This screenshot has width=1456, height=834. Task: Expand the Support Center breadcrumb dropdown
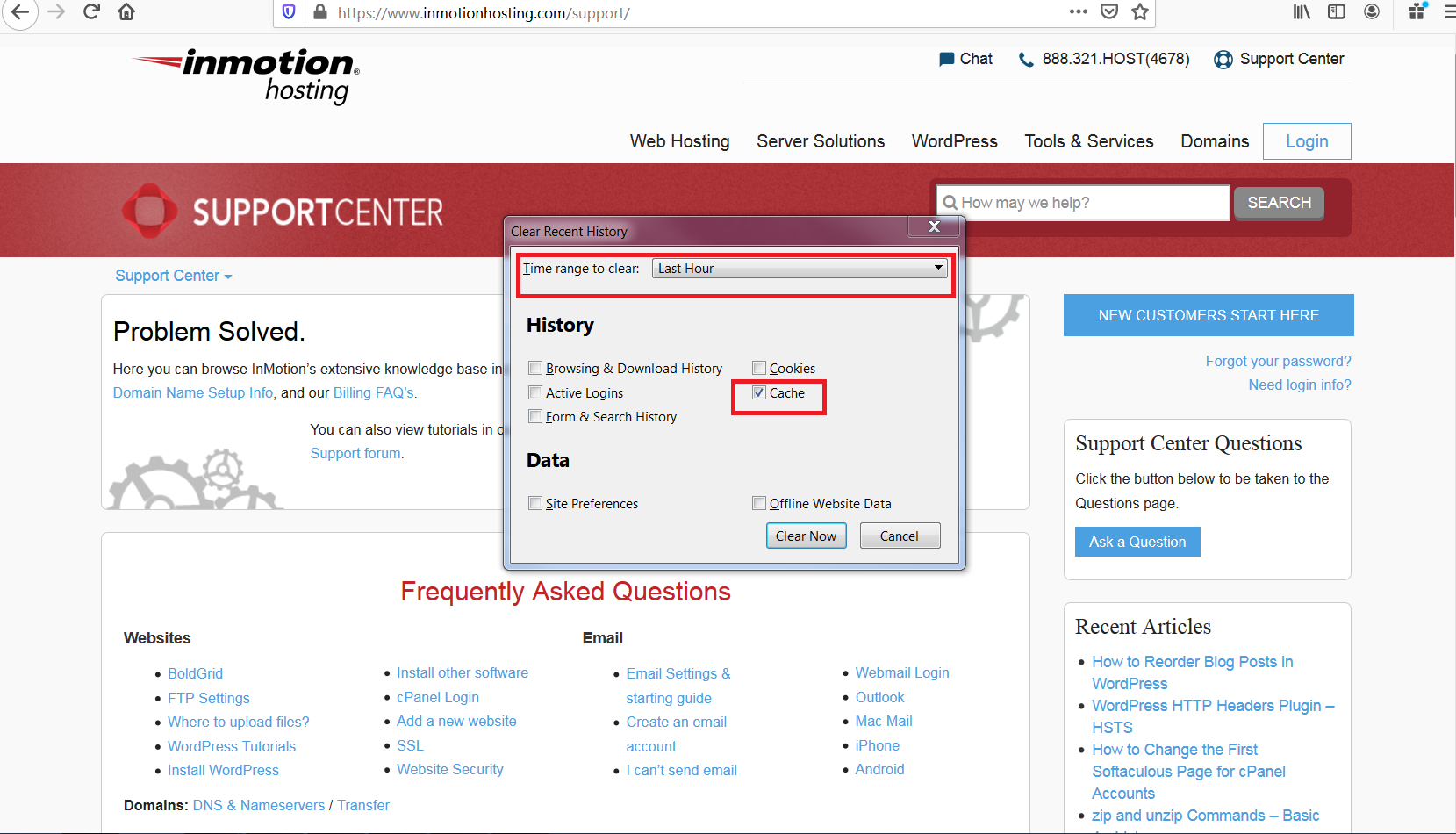point(173,276)
